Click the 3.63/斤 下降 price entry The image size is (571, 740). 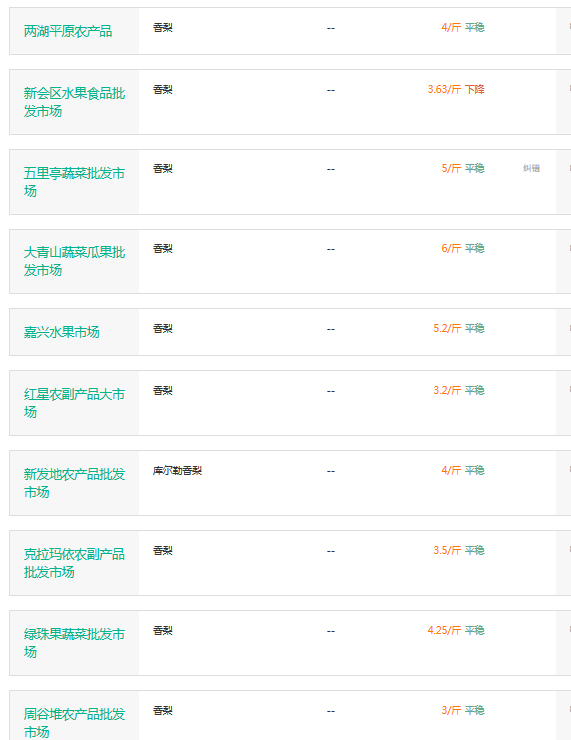coord(456,89)
